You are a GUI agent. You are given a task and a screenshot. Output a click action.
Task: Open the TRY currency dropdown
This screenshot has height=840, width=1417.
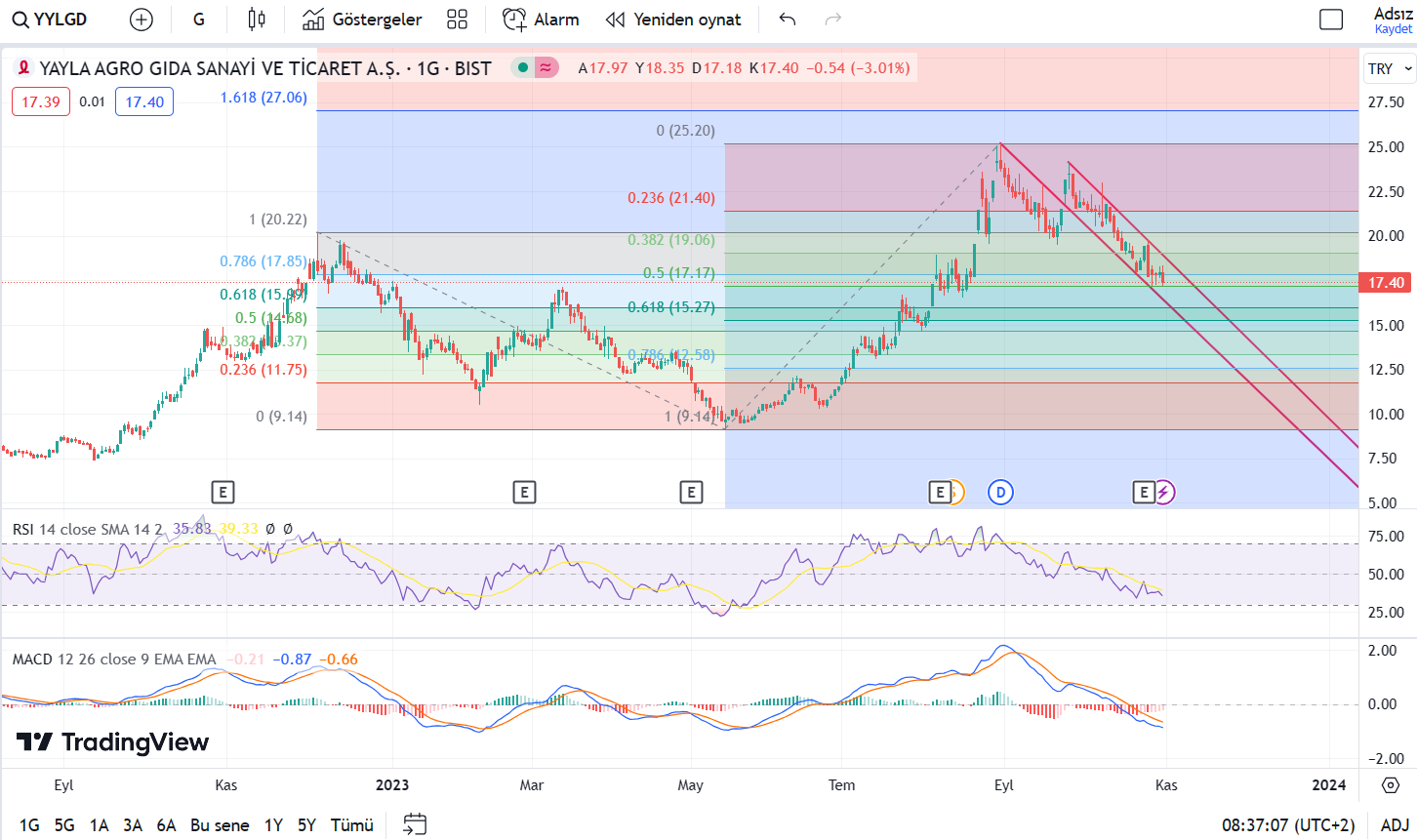[x=1389, y=68]
